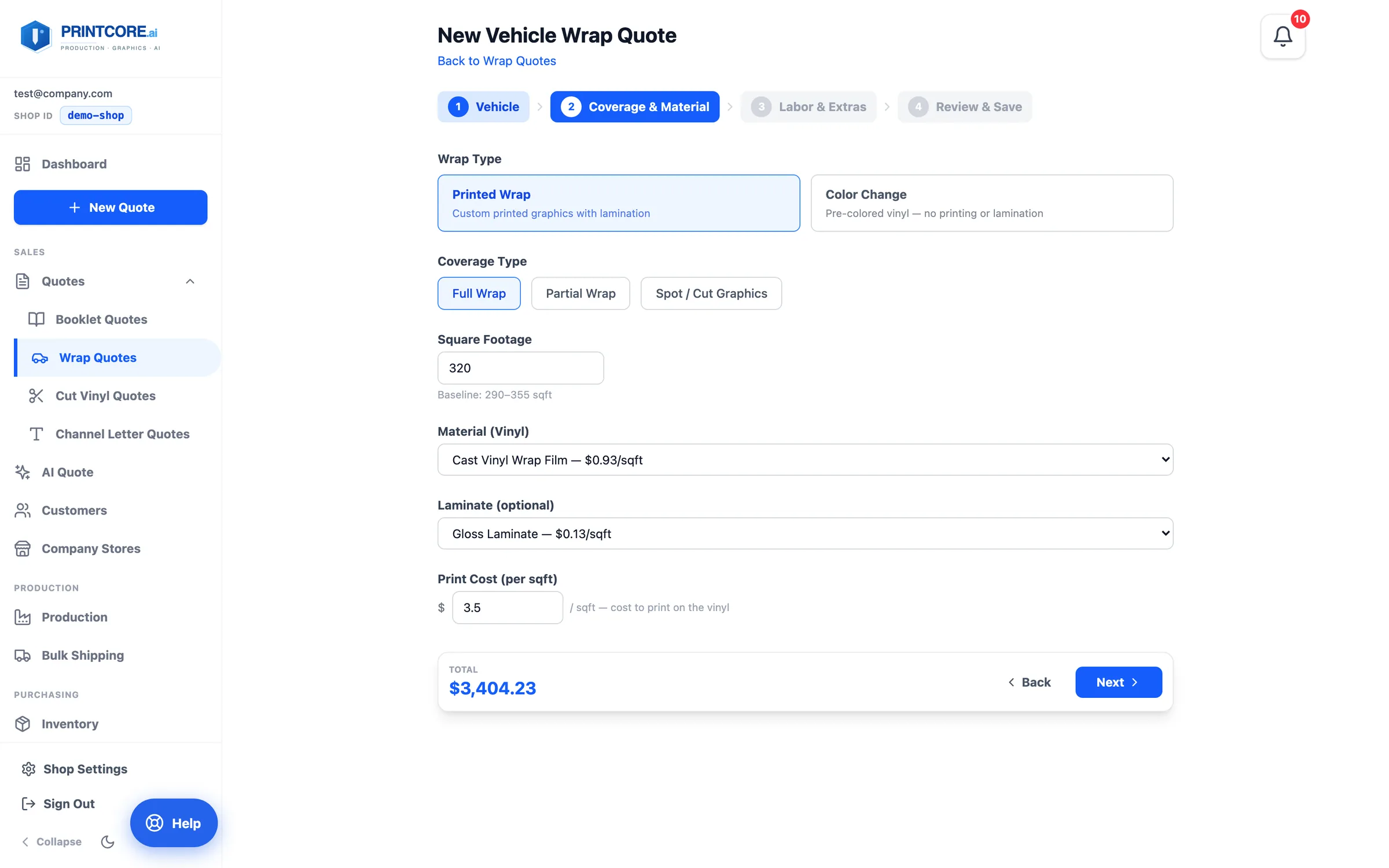
Task: Click the Wrap Quotes car icon
Action: 40,358
